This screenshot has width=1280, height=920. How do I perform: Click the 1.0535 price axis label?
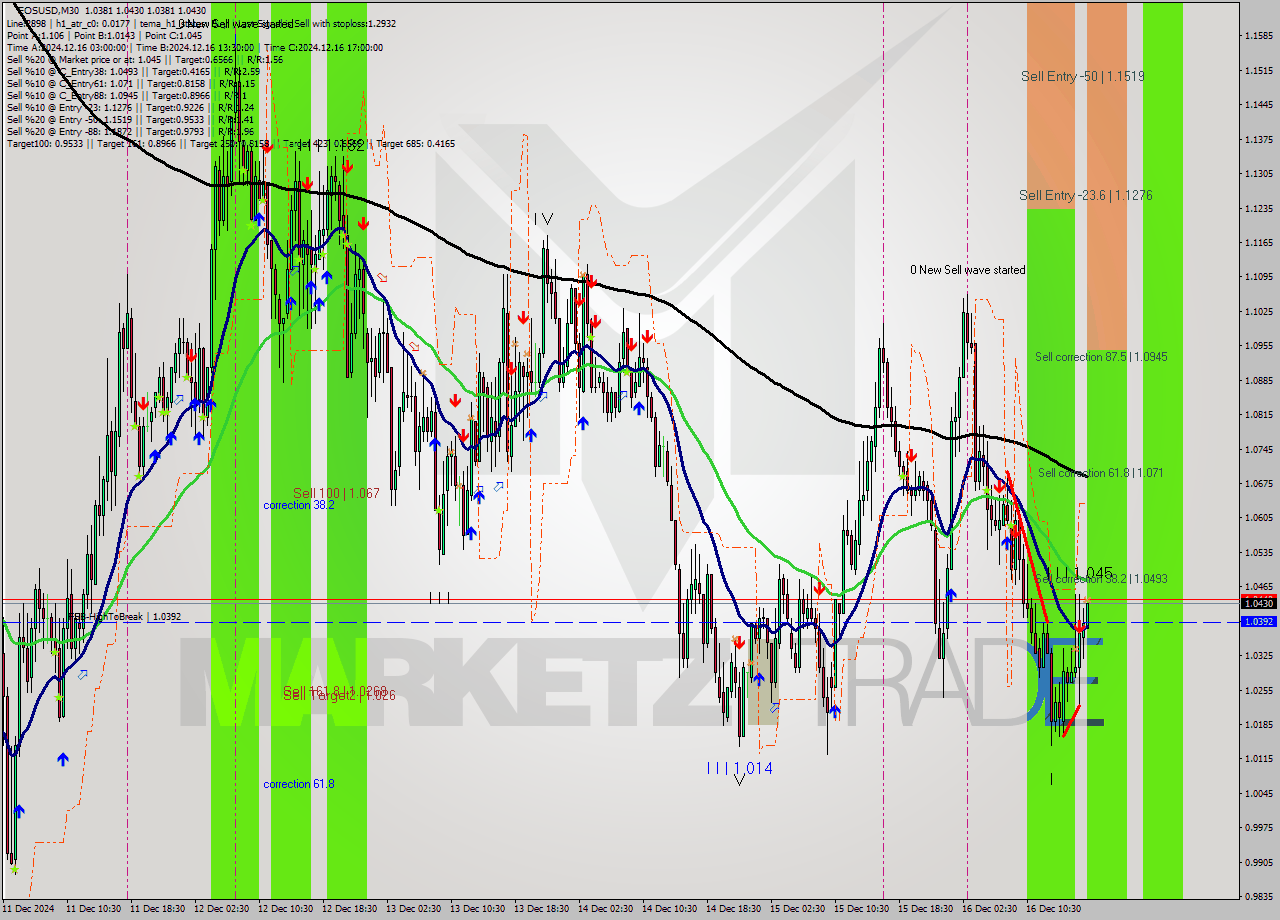point(1259,552)
